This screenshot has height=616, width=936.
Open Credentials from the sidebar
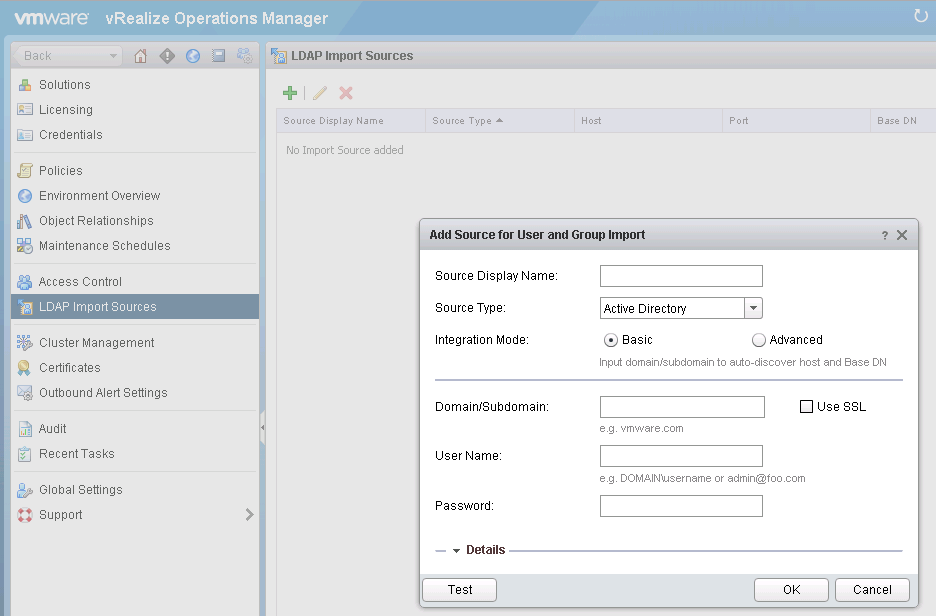(70, 135)
